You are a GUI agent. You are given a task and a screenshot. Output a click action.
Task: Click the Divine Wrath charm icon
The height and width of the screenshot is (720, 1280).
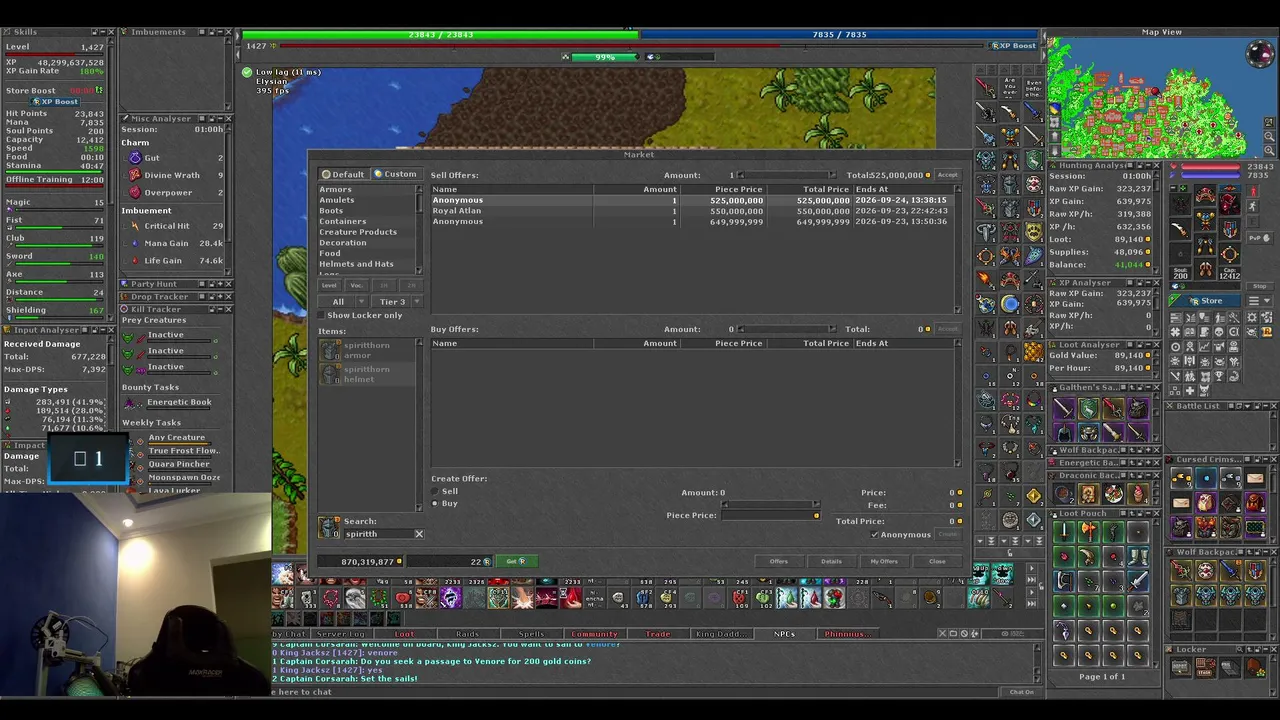tap(135, 175)
